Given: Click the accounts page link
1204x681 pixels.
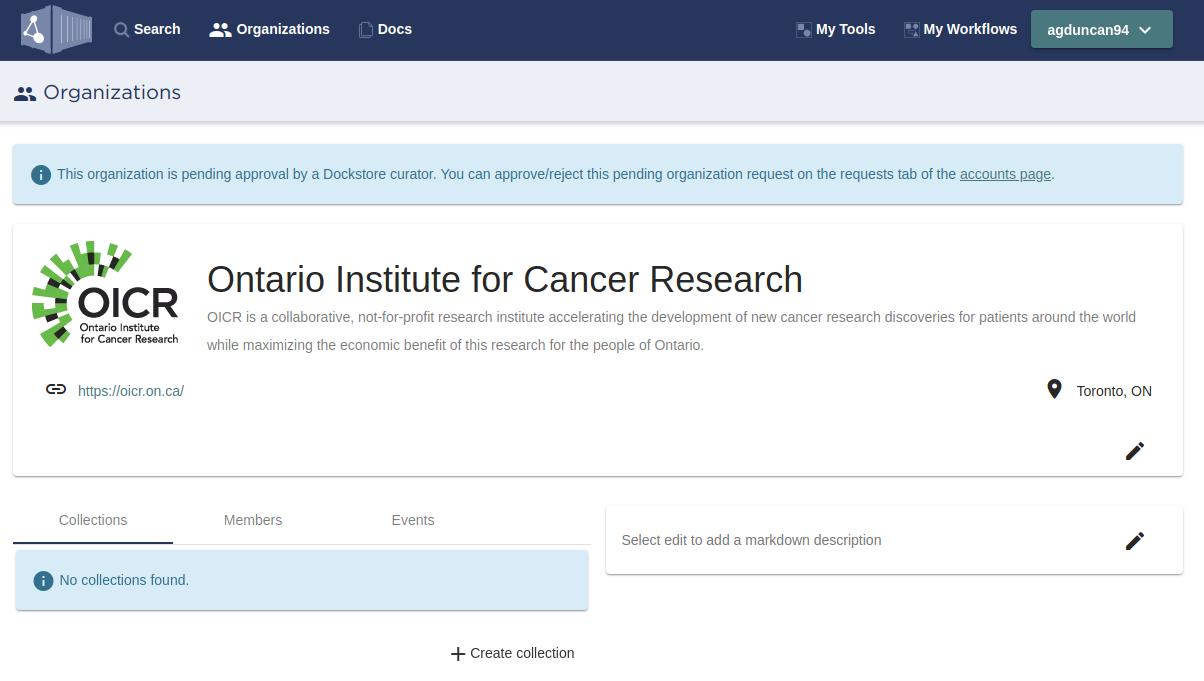Looking at the screenshot, I should pyautogui.click(x=1005, y=174).
